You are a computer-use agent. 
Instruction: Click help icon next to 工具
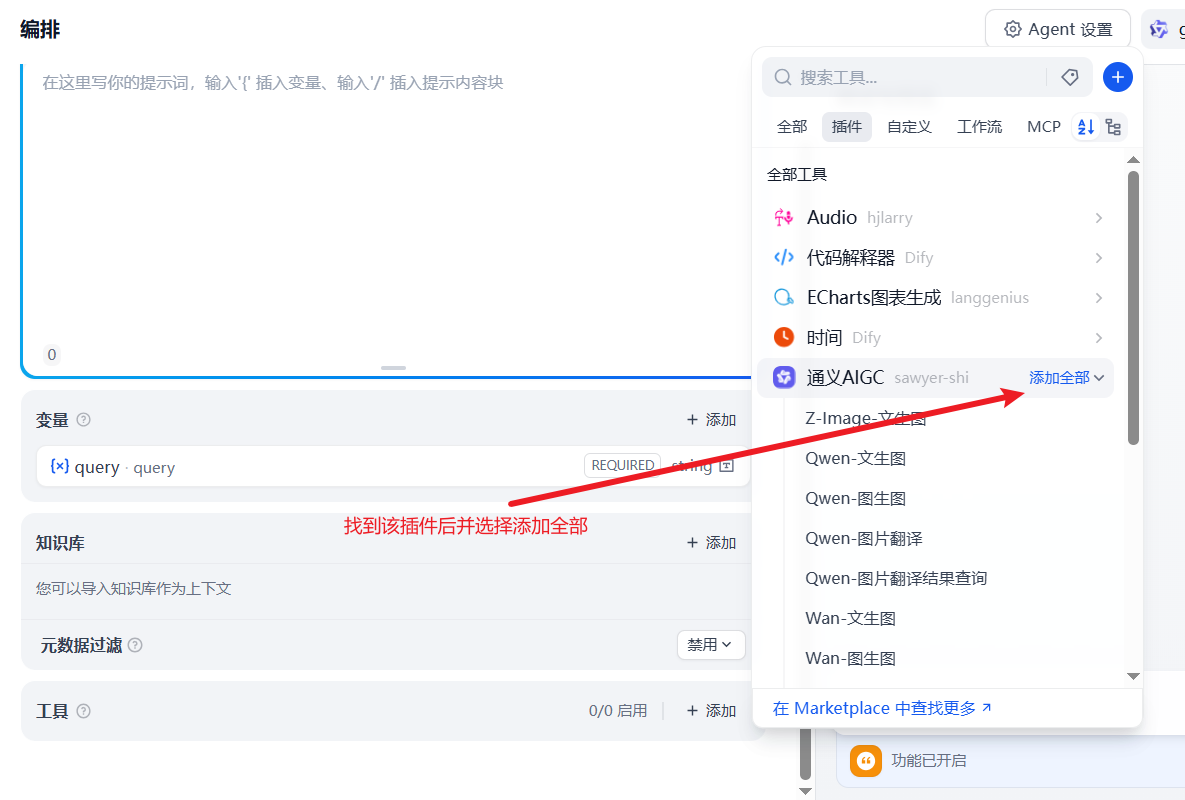84,711
